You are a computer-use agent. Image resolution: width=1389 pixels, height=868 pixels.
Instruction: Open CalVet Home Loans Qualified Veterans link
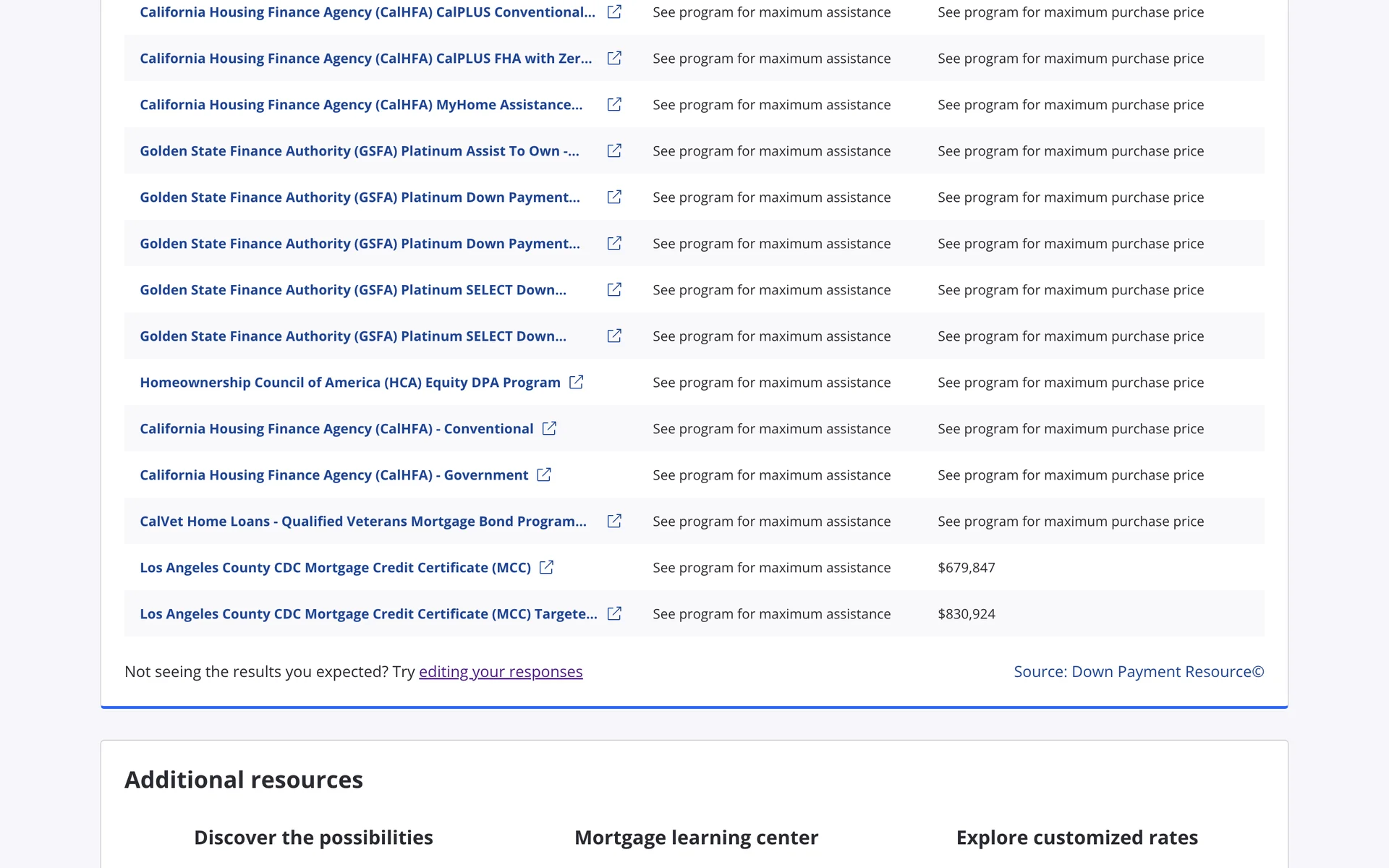[362, 522]
